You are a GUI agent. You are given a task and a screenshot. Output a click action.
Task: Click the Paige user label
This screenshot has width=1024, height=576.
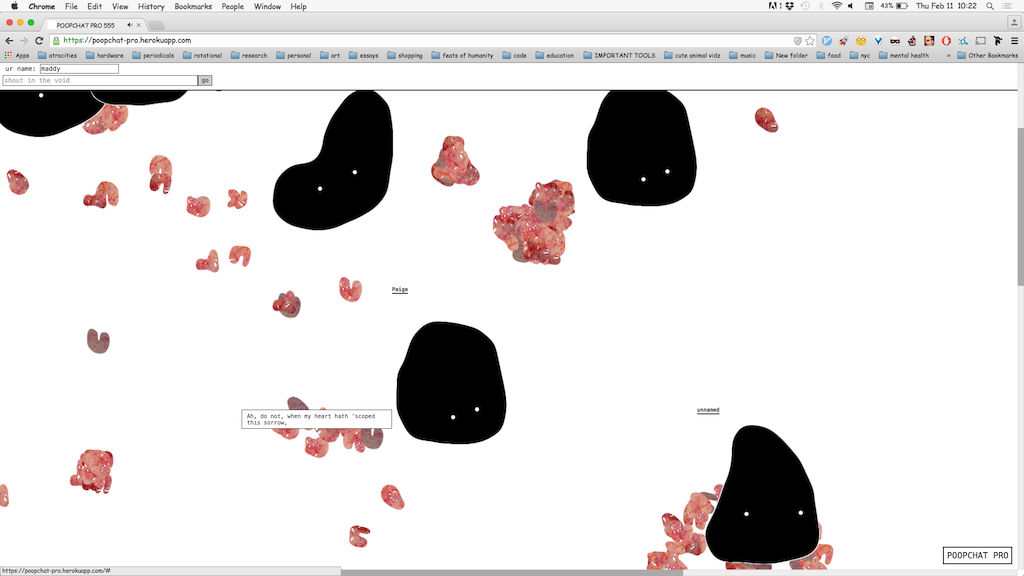[399, 290]
